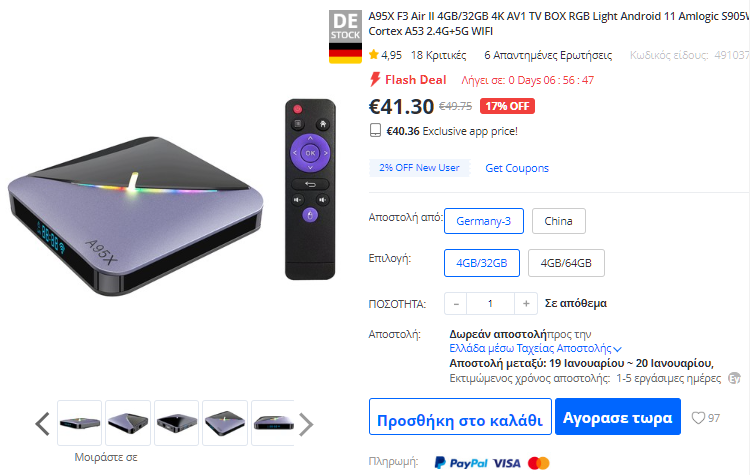Screen dimensions: 750x475
Task: Decrease quantity with the minus button
Action: click(x=456, y=304)
